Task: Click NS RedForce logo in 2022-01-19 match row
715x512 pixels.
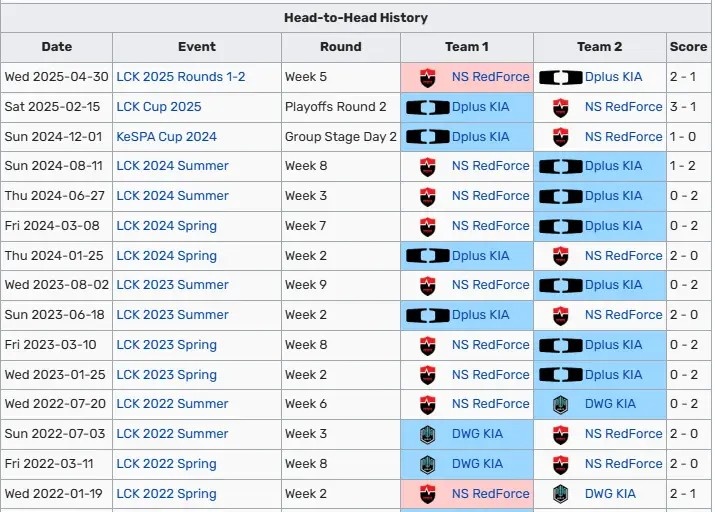Action: click(x=428, y=494)
